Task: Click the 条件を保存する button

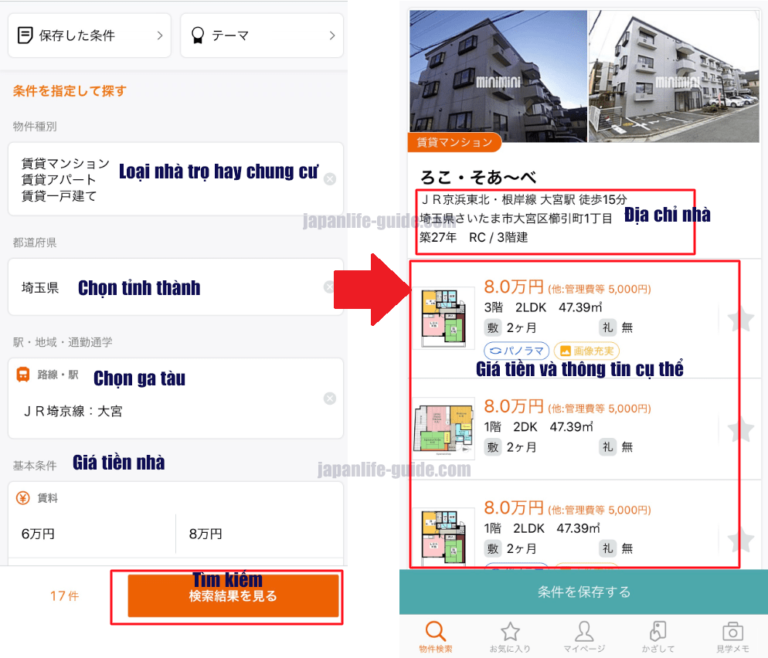Action: (x=584, y=592)
